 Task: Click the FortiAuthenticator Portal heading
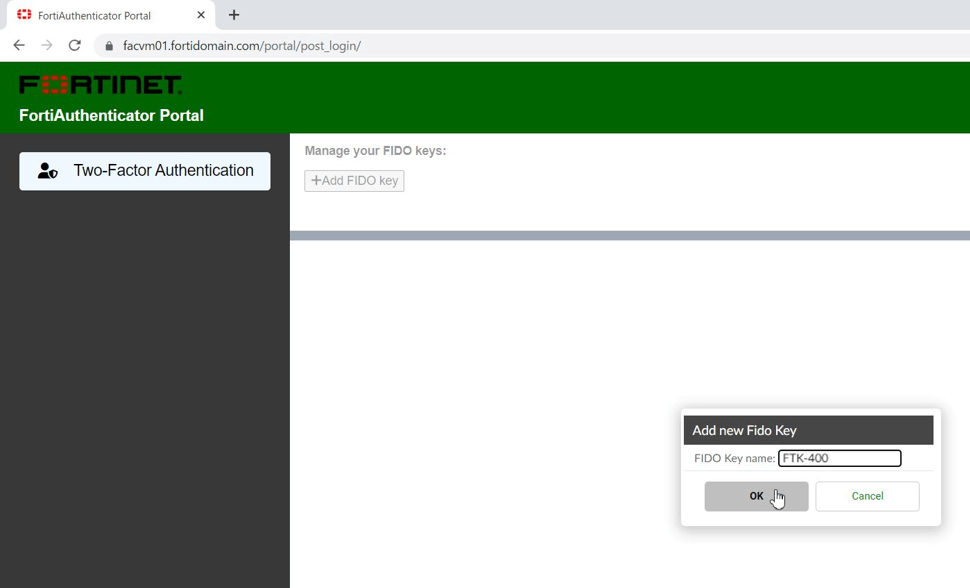[111, 116]
